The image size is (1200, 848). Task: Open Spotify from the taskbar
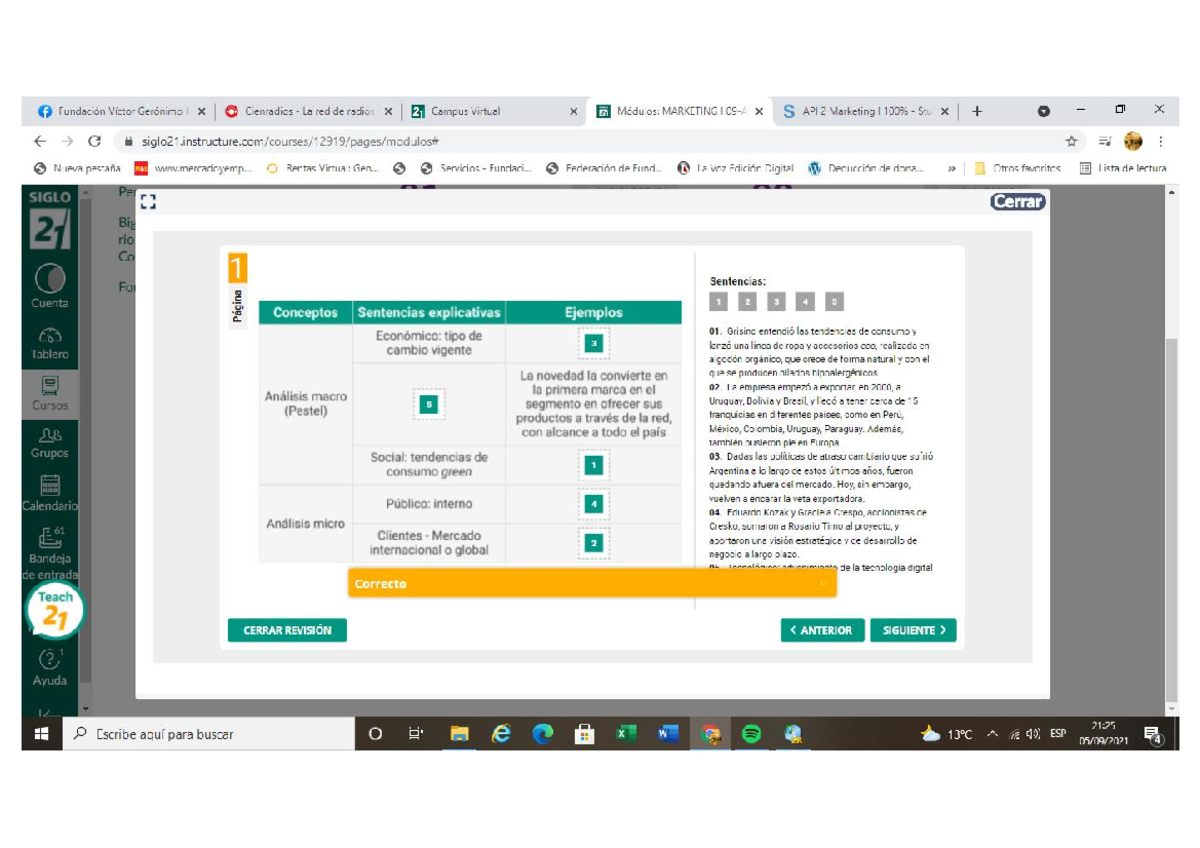click(x=751, y=734)
